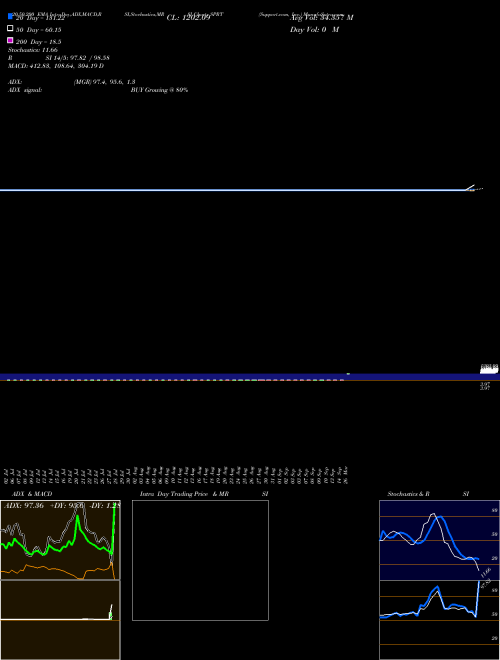Select the '200 Day = 18.5' label
The height and width of the screenshot is (660, 500).
[38, 42]
